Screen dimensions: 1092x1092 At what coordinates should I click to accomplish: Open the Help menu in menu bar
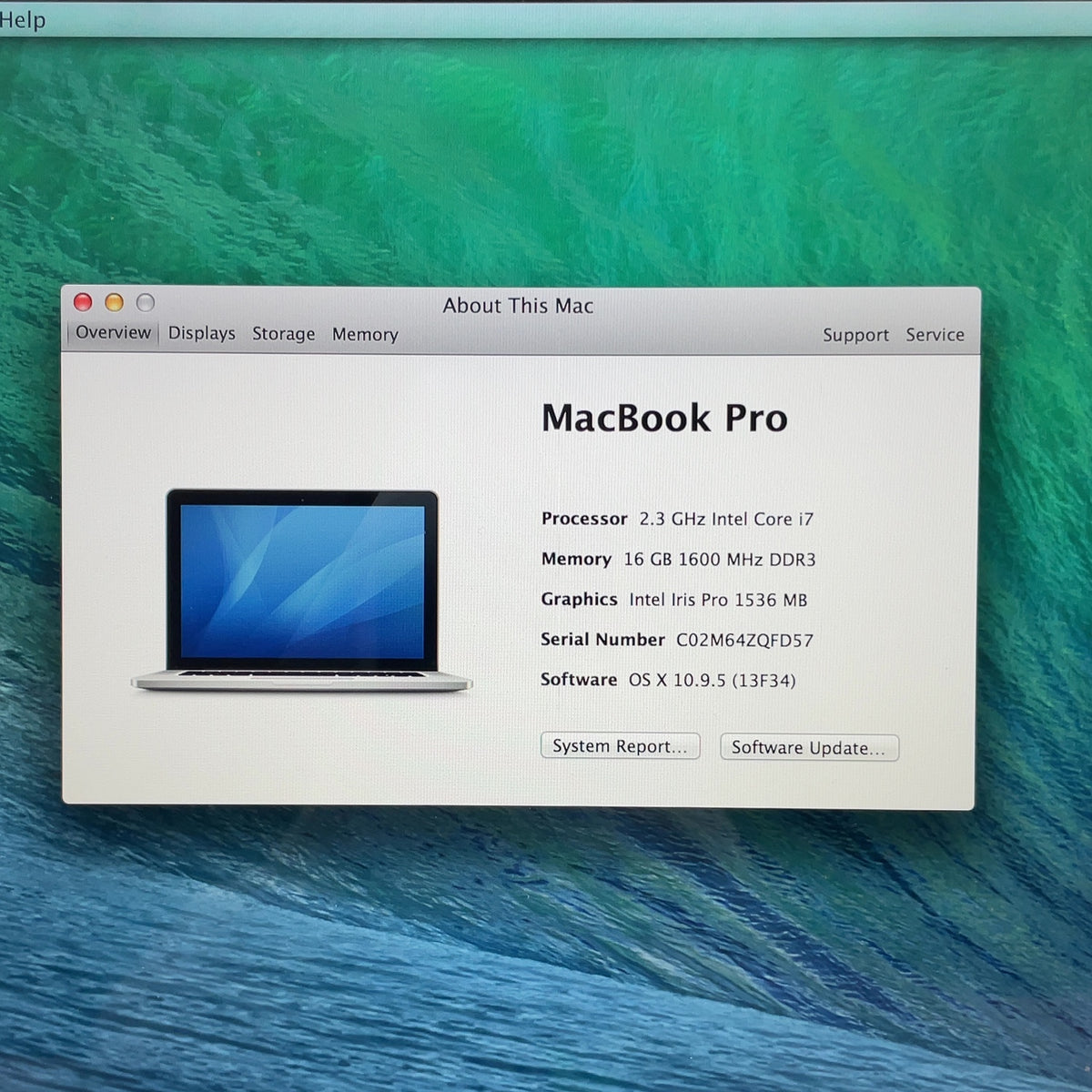(22, 19)
